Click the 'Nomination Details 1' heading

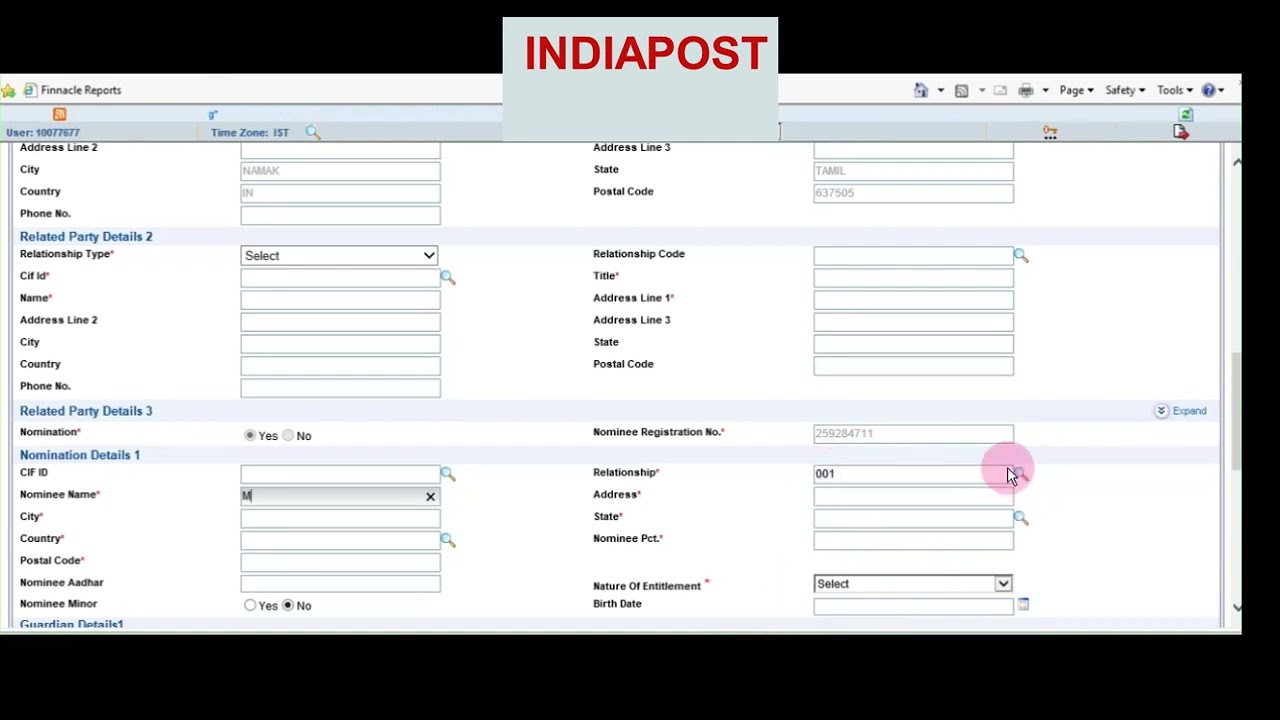pyautogui.click(x=80, y=455)
